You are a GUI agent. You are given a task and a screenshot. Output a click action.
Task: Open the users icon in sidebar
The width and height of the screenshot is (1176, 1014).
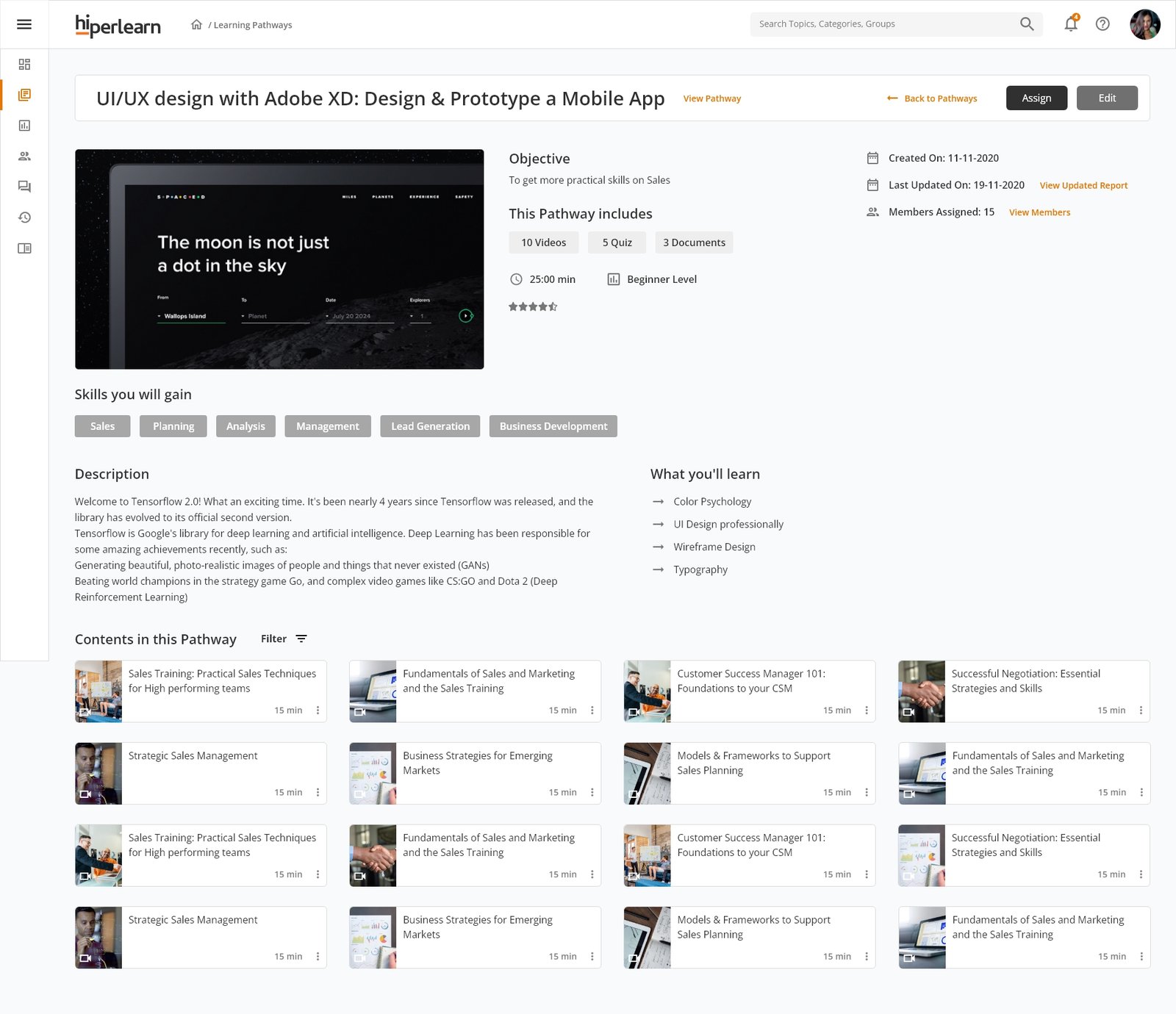(24, 157)
